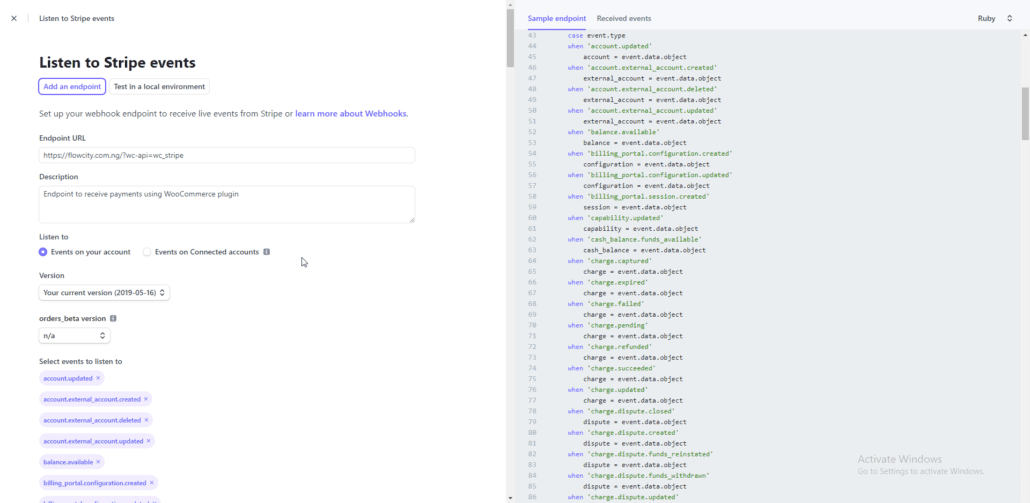Screen dimensions: 1030x503
Task: Grab the Description textarea resize handle
Action: 412,219
